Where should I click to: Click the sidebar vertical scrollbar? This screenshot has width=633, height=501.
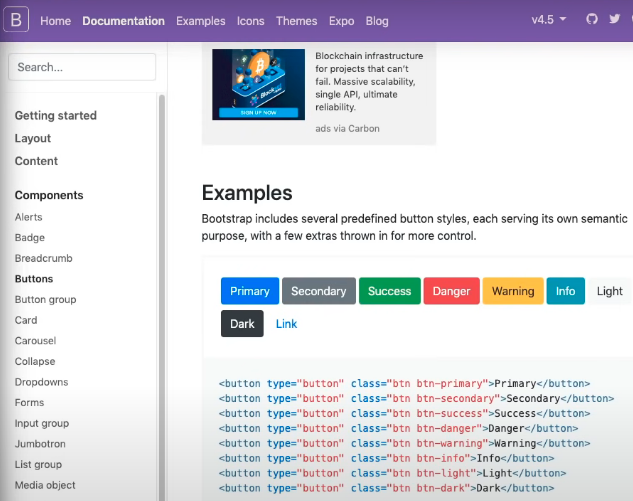(162, 297)
